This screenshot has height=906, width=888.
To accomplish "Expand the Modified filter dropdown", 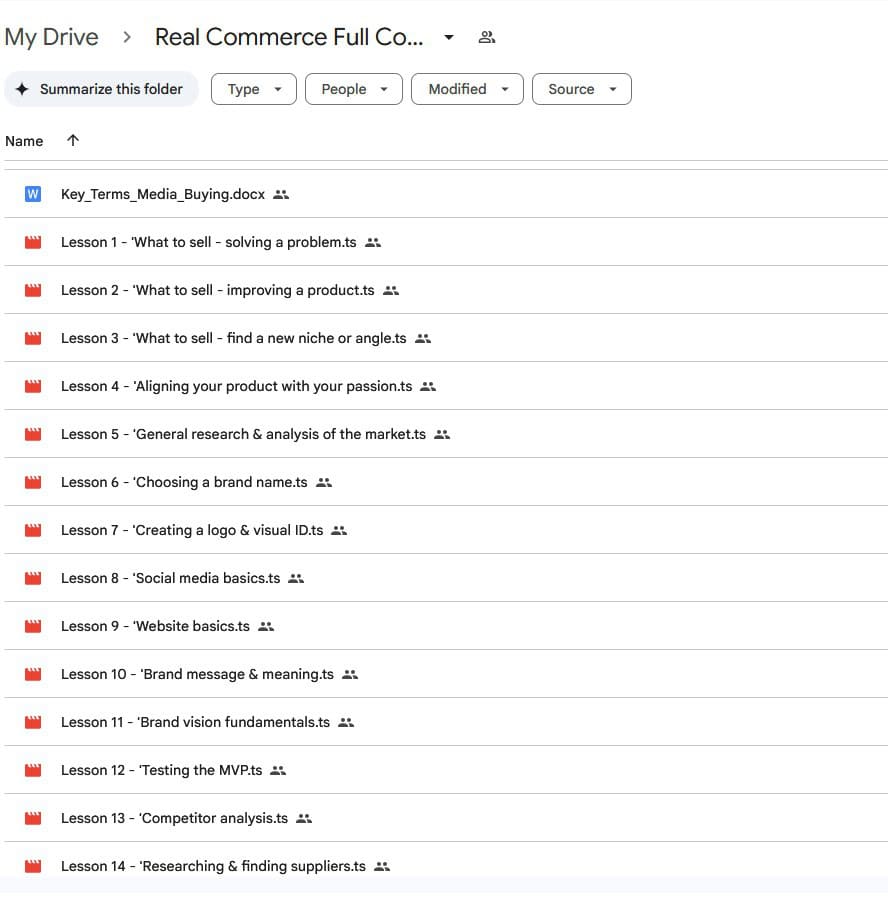I will [x=468, y=89].
